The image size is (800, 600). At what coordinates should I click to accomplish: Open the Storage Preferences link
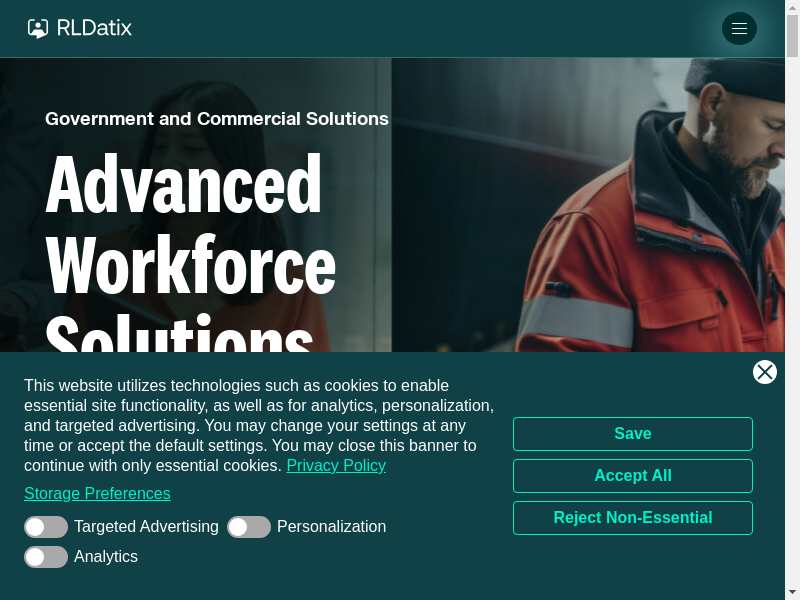coord(97,494)
